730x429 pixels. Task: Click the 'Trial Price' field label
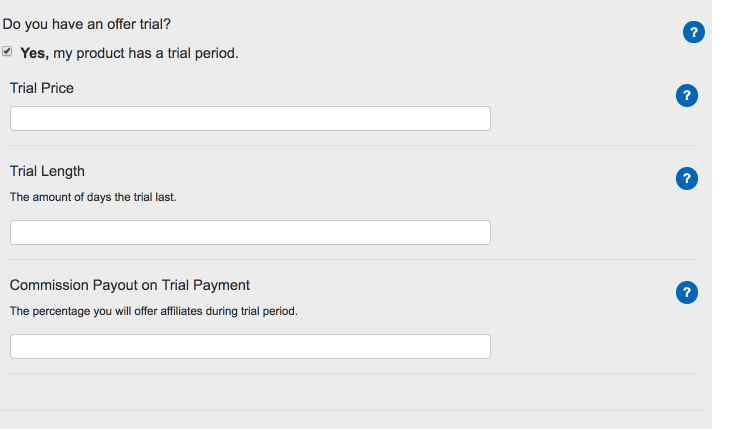click(42, 88)
